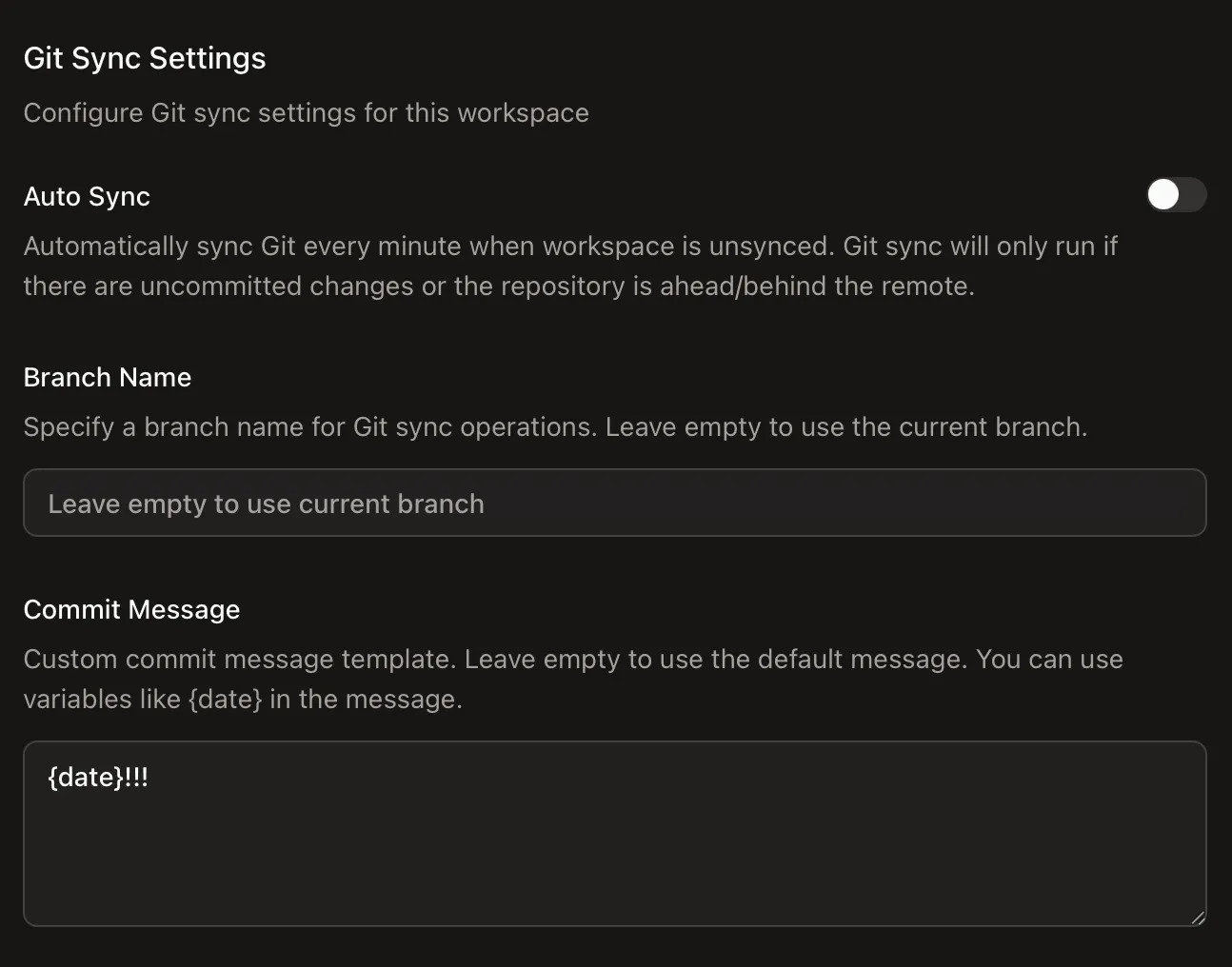Focus the Branch Name input field
Image resolution: width=1232 pixels, height=967 pixels.
tap(614, 503)
